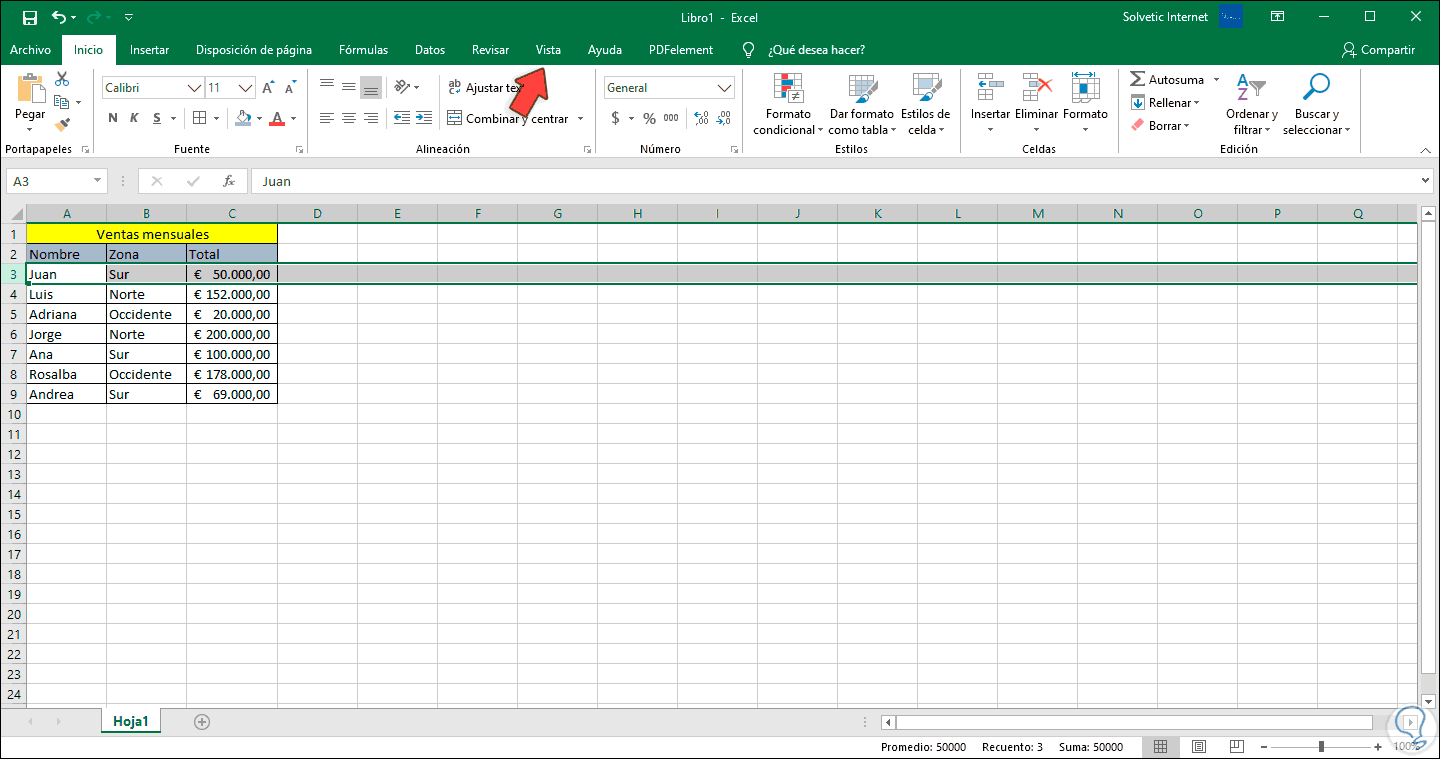Switch to the Fórmulas tab

point(363,50)
